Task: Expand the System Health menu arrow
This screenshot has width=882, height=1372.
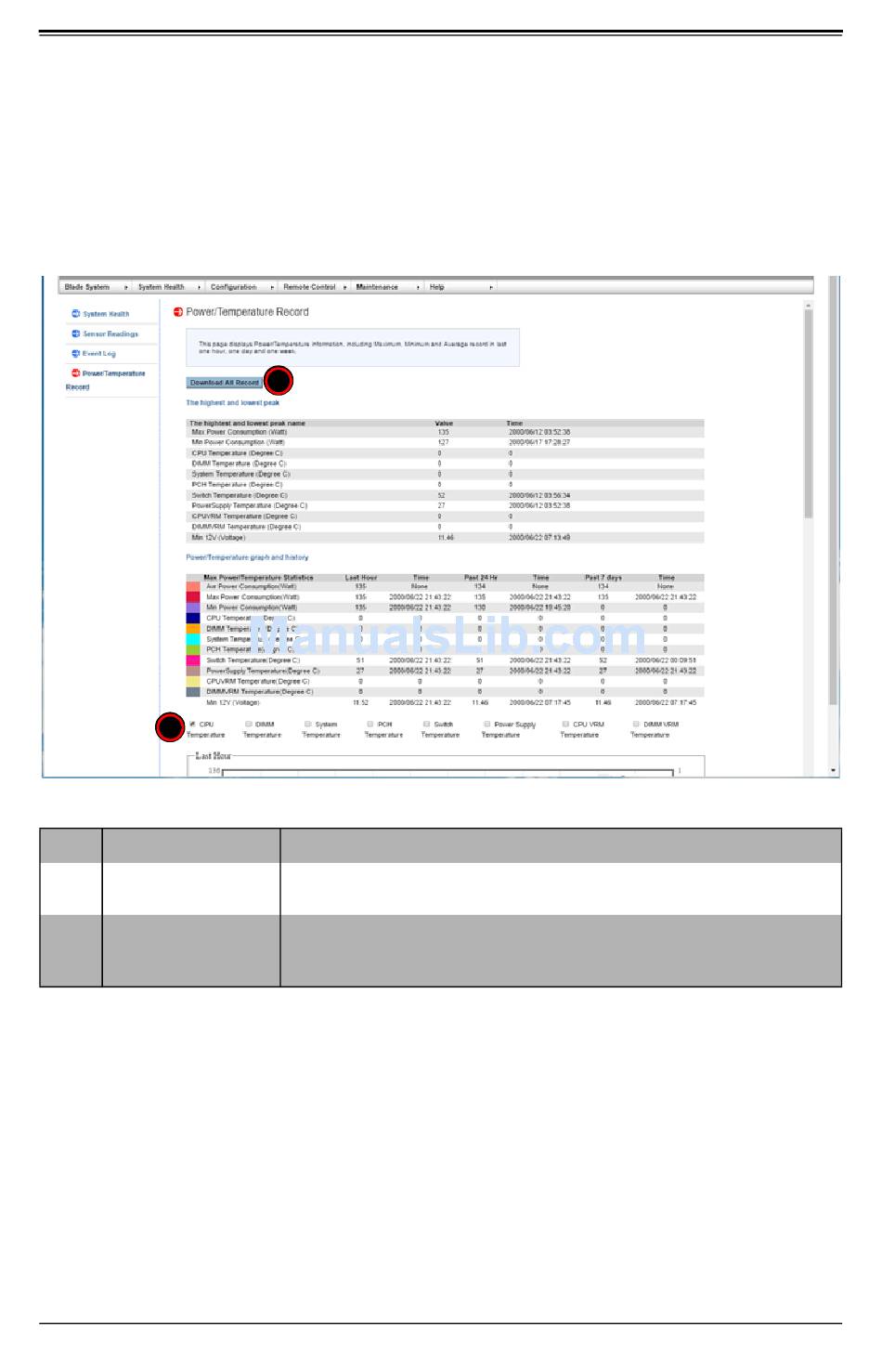Action: coord(199,287)
